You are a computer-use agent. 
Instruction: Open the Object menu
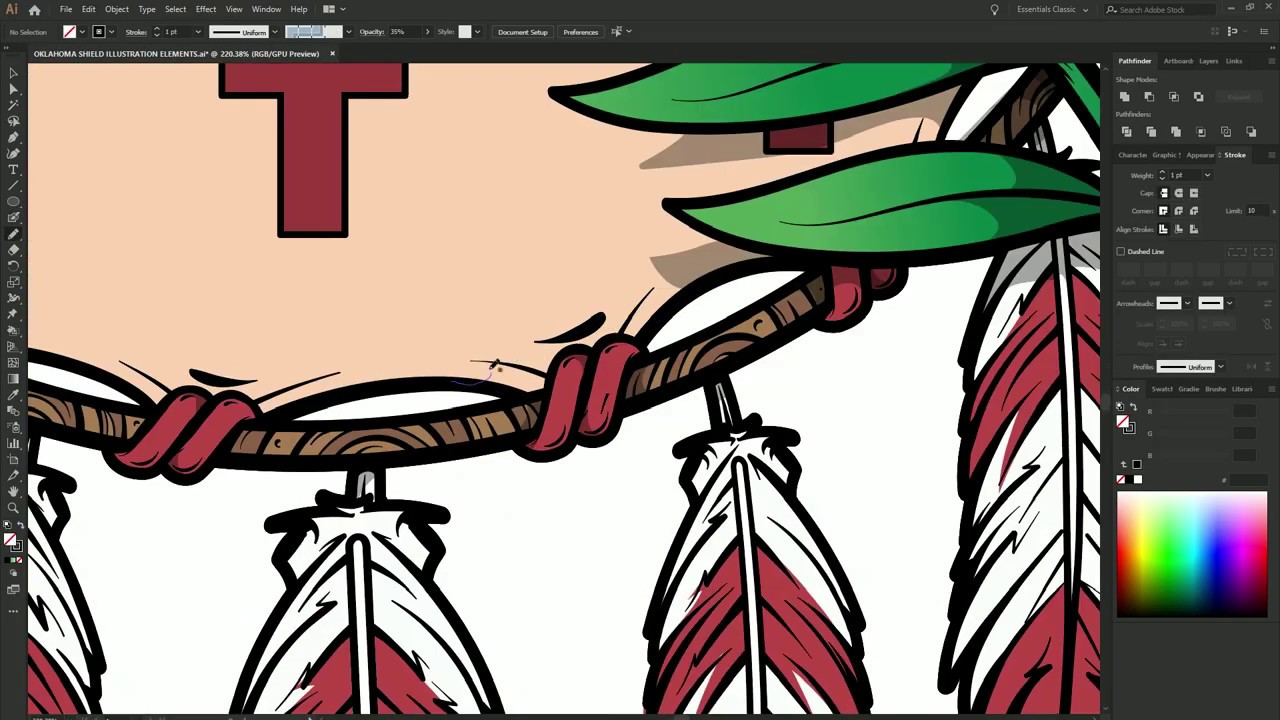click(117, 9)
